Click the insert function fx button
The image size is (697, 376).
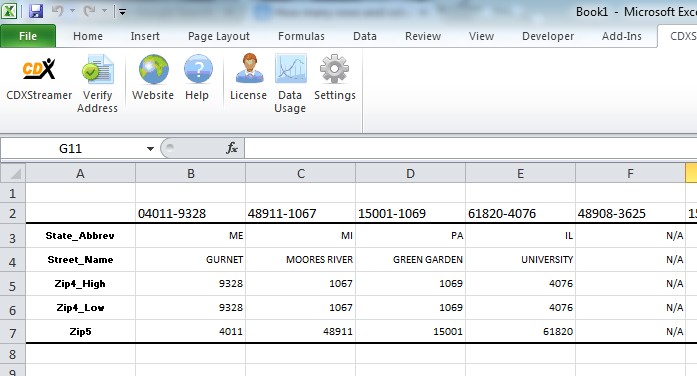(x=232, y=148)
